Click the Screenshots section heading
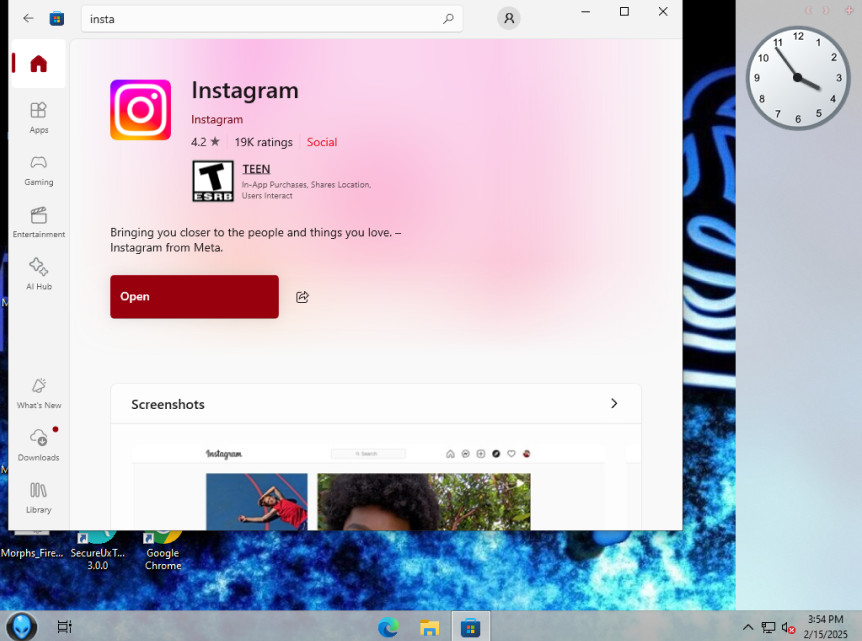 168,404
